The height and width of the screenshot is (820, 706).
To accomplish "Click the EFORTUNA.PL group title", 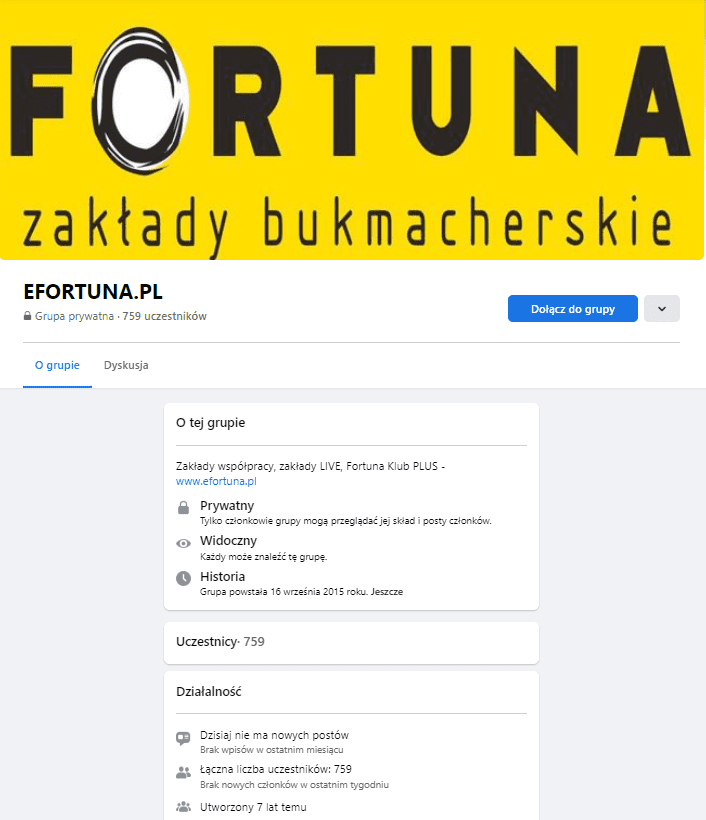I will coord(93,292).
